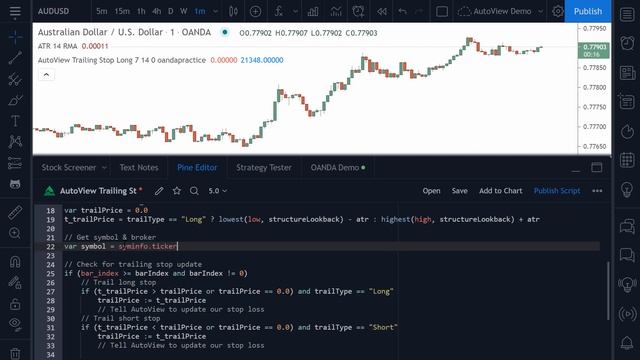Select the brush drawing tool
Screen dimensions: 640x360
(15, 100)
